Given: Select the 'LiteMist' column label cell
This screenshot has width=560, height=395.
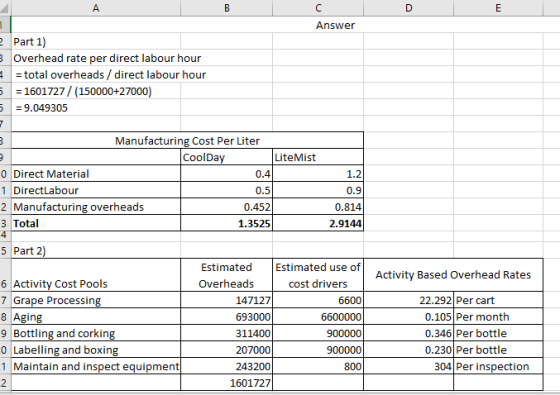Looking at the screenshot, I should [x=318, y=157].
